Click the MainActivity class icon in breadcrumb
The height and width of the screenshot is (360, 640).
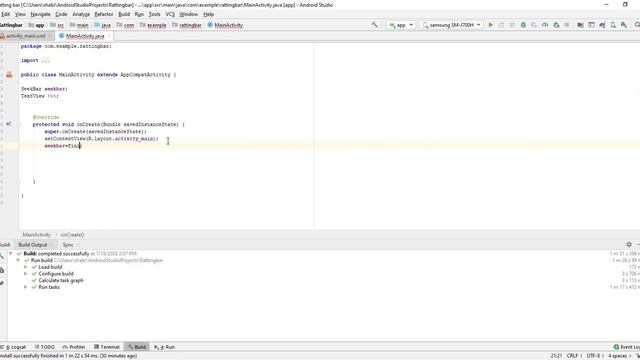pos(210,25)
